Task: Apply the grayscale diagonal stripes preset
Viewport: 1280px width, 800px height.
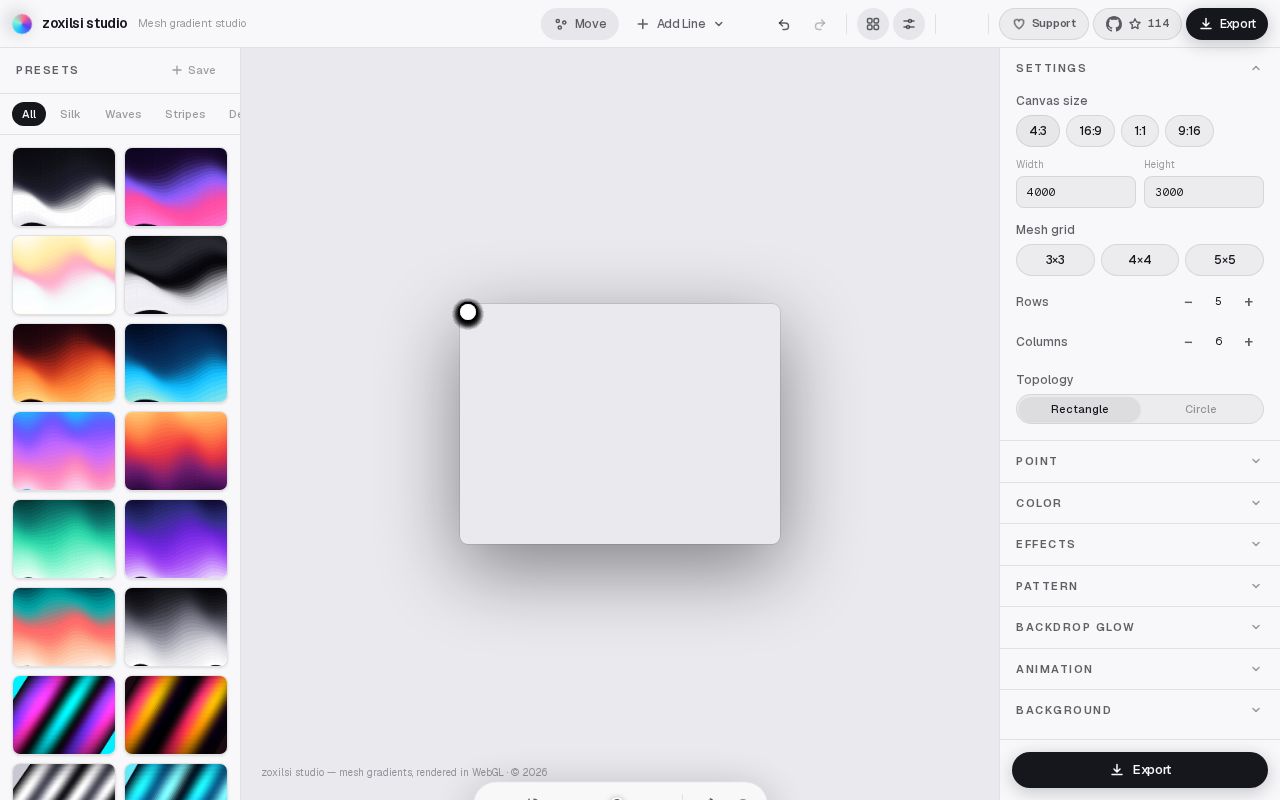Action: pos(64,782)
